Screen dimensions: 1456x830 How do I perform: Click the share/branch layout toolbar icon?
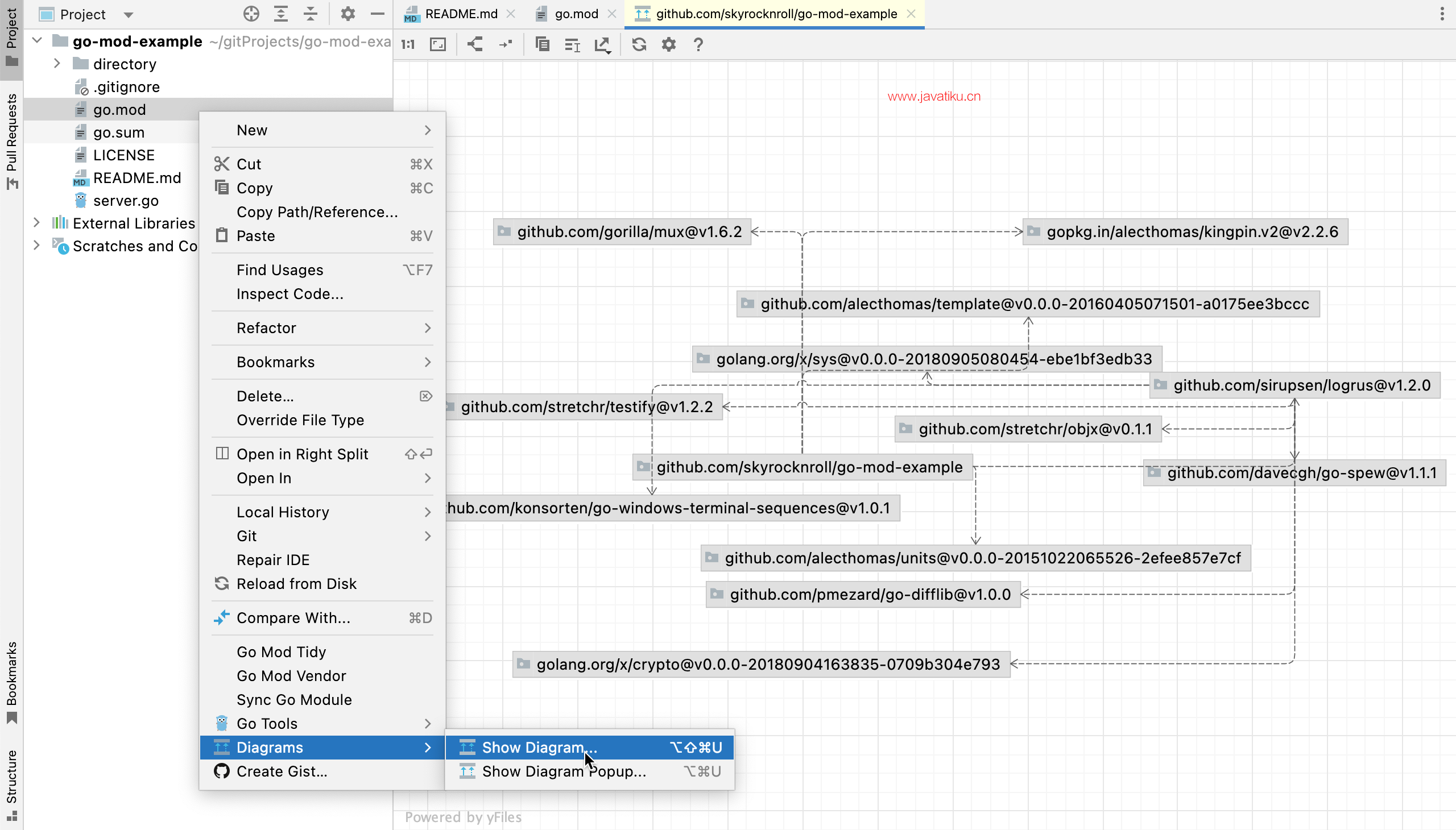click(475, 44)
